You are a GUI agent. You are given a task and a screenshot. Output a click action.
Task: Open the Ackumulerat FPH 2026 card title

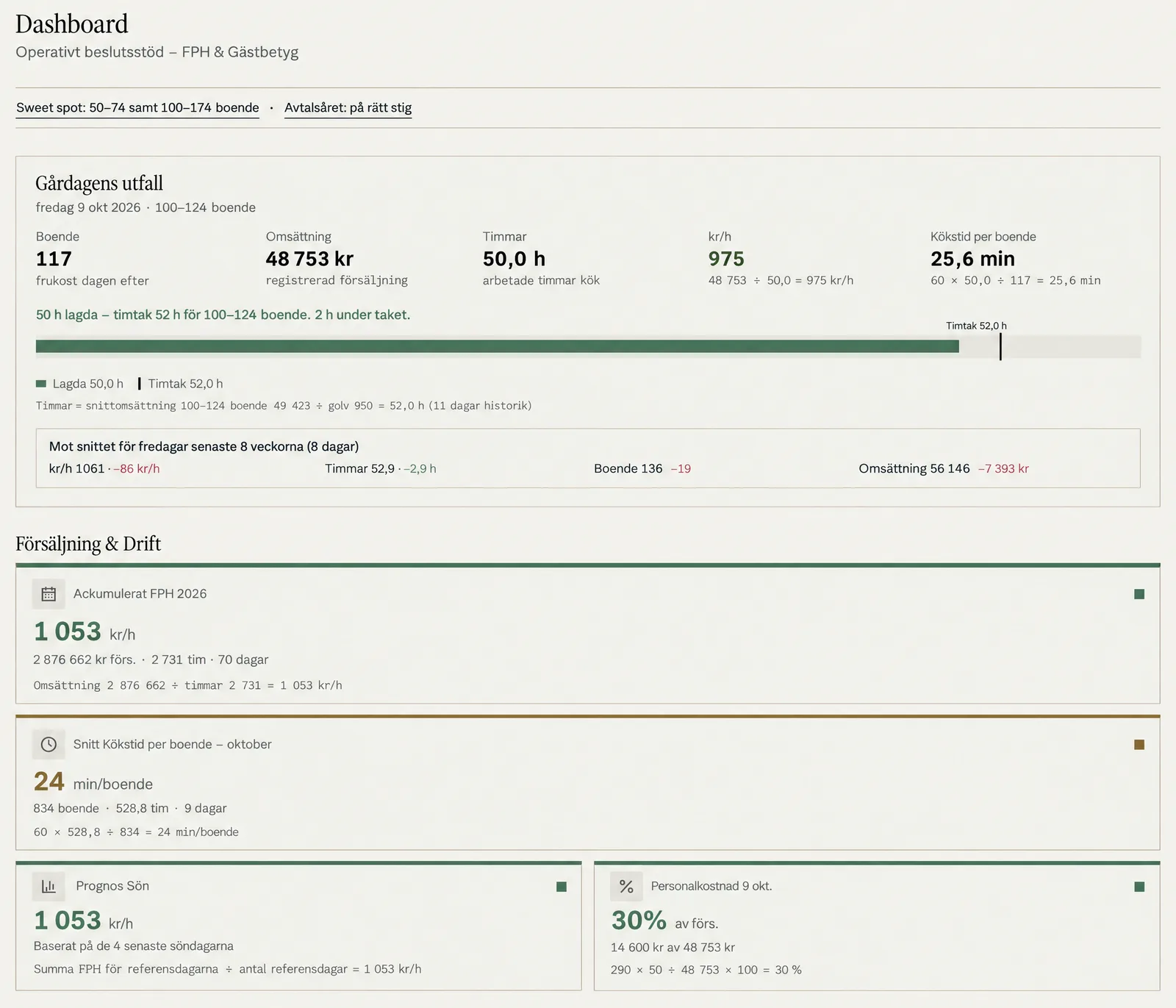point(140,594)
